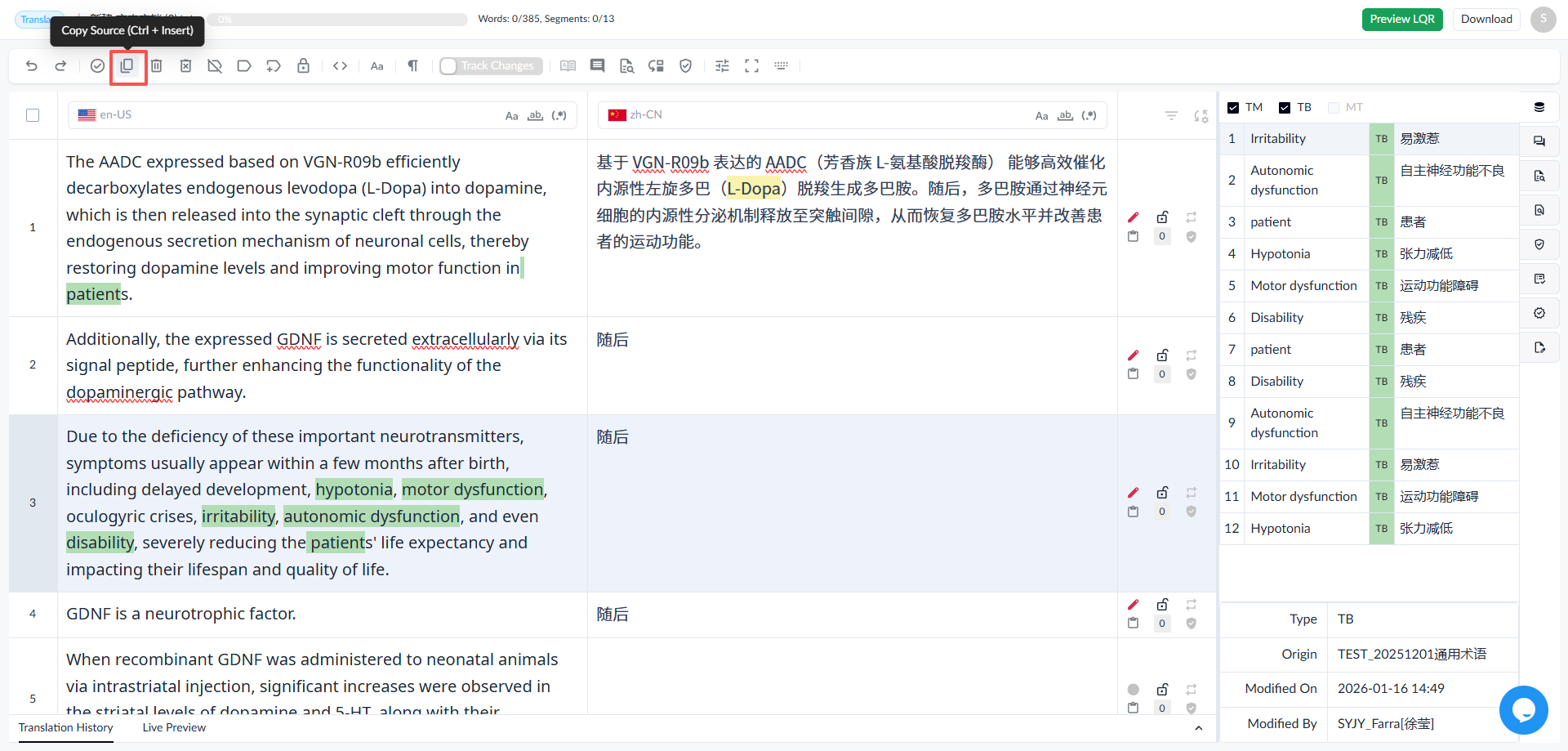Viewport: 1568px width, 751px height.
Task: Switch to the Live Preview tab
Action: point(174,727)
